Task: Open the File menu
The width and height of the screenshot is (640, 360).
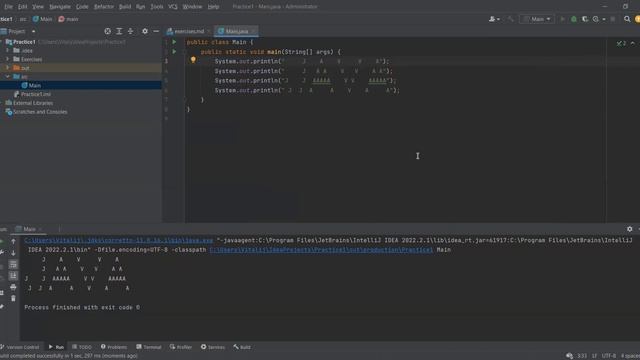Action: 8,7
